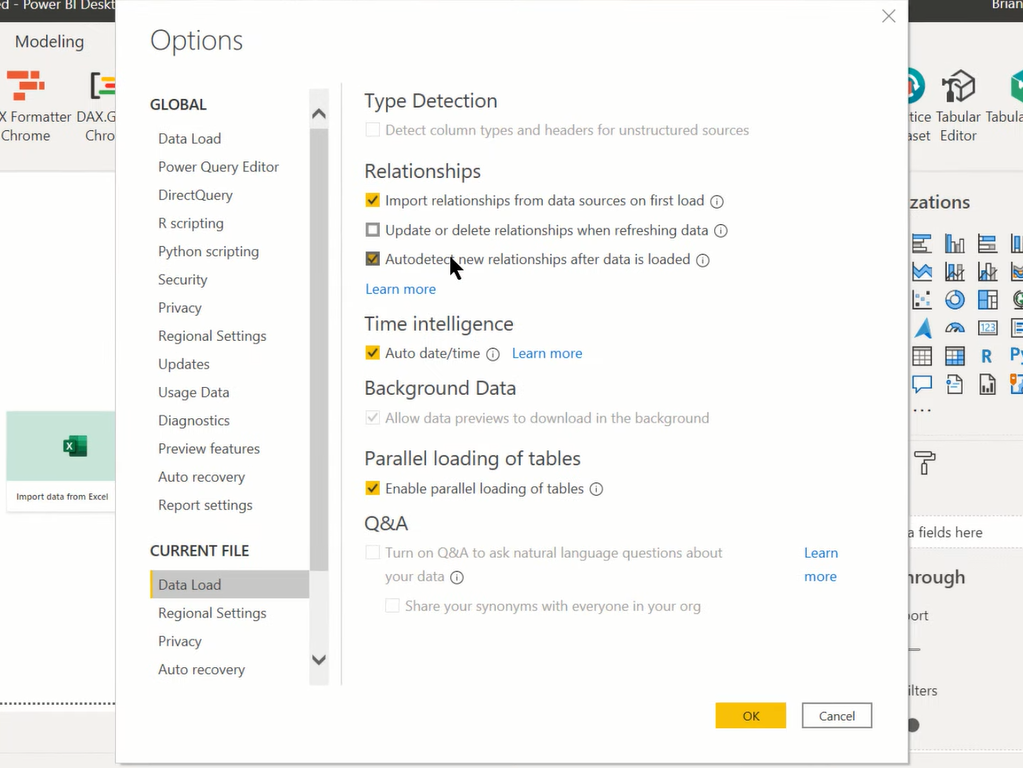
Task: Open Learn more link under Relationships
Action: [401, 288]
